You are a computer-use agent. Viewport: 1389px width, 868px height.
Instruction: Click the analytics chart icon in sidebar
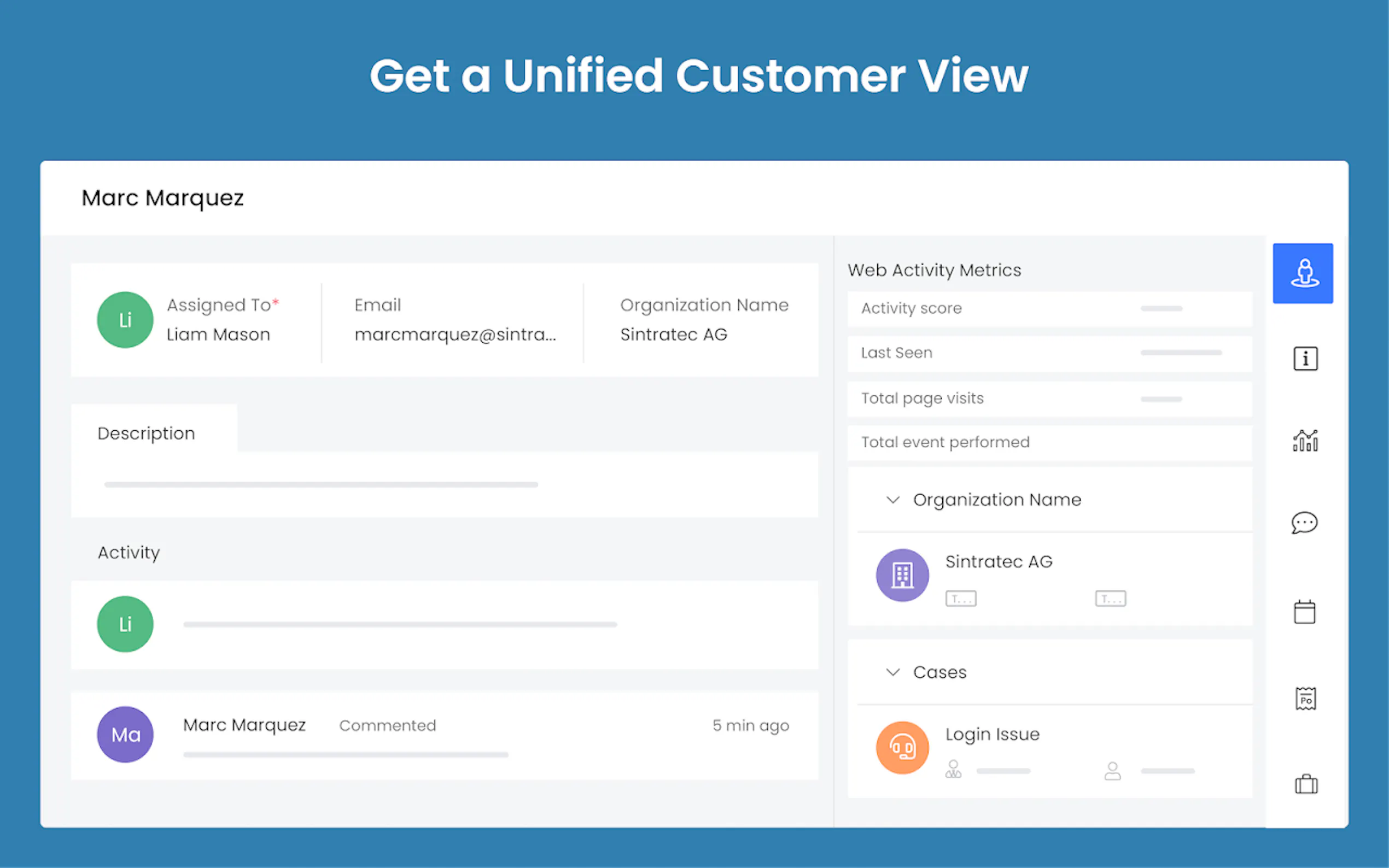tap(1305, 441)
